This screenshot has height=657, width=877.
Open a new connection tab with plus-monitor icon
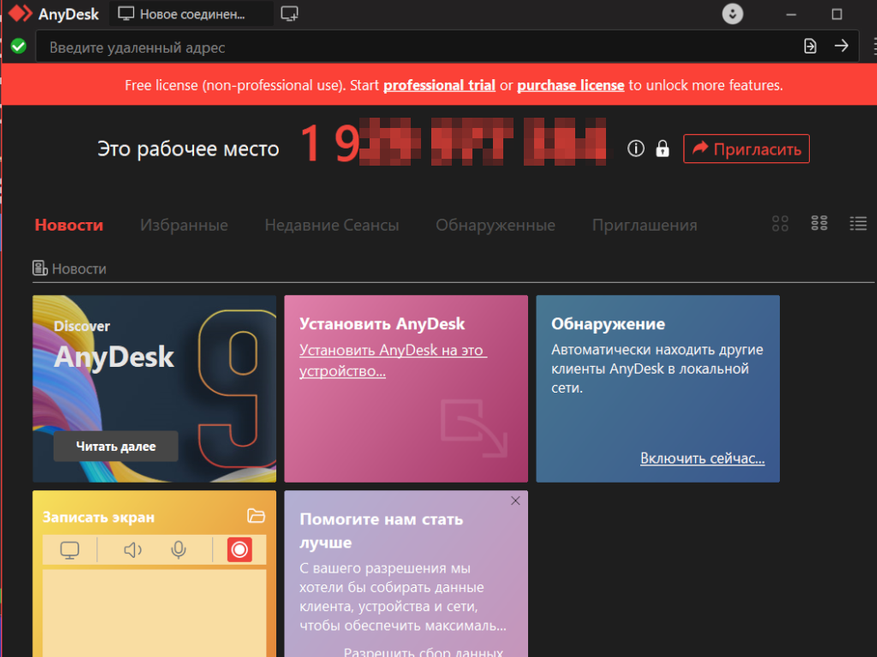(x=289, y=13)
